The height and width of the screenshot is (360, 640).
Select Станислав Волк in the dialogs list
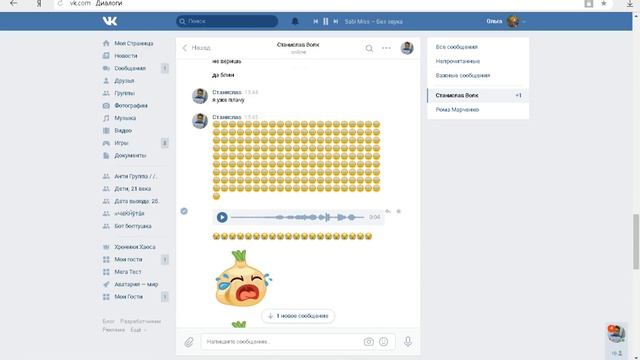pyautogui.click(x=478, y=95)
